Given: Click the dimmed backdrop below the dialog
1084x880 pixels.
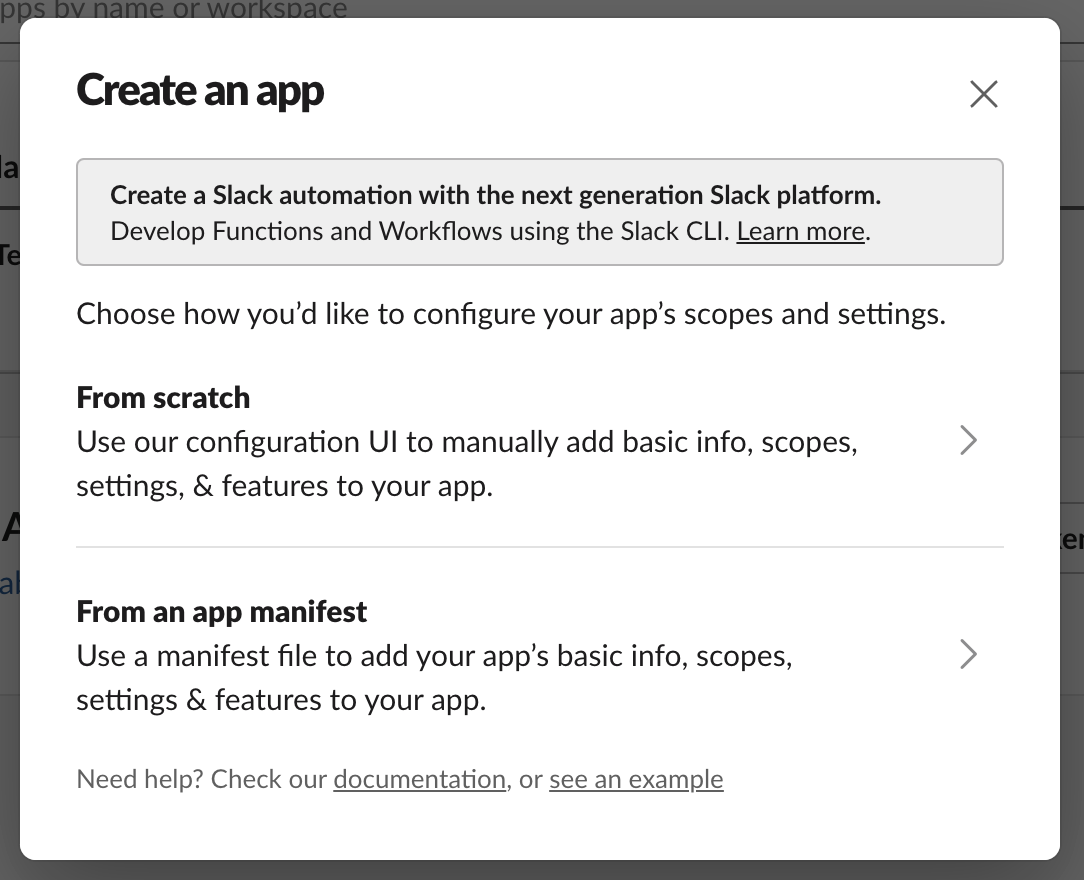Looking at the screenshot, I should click(540, 870).
